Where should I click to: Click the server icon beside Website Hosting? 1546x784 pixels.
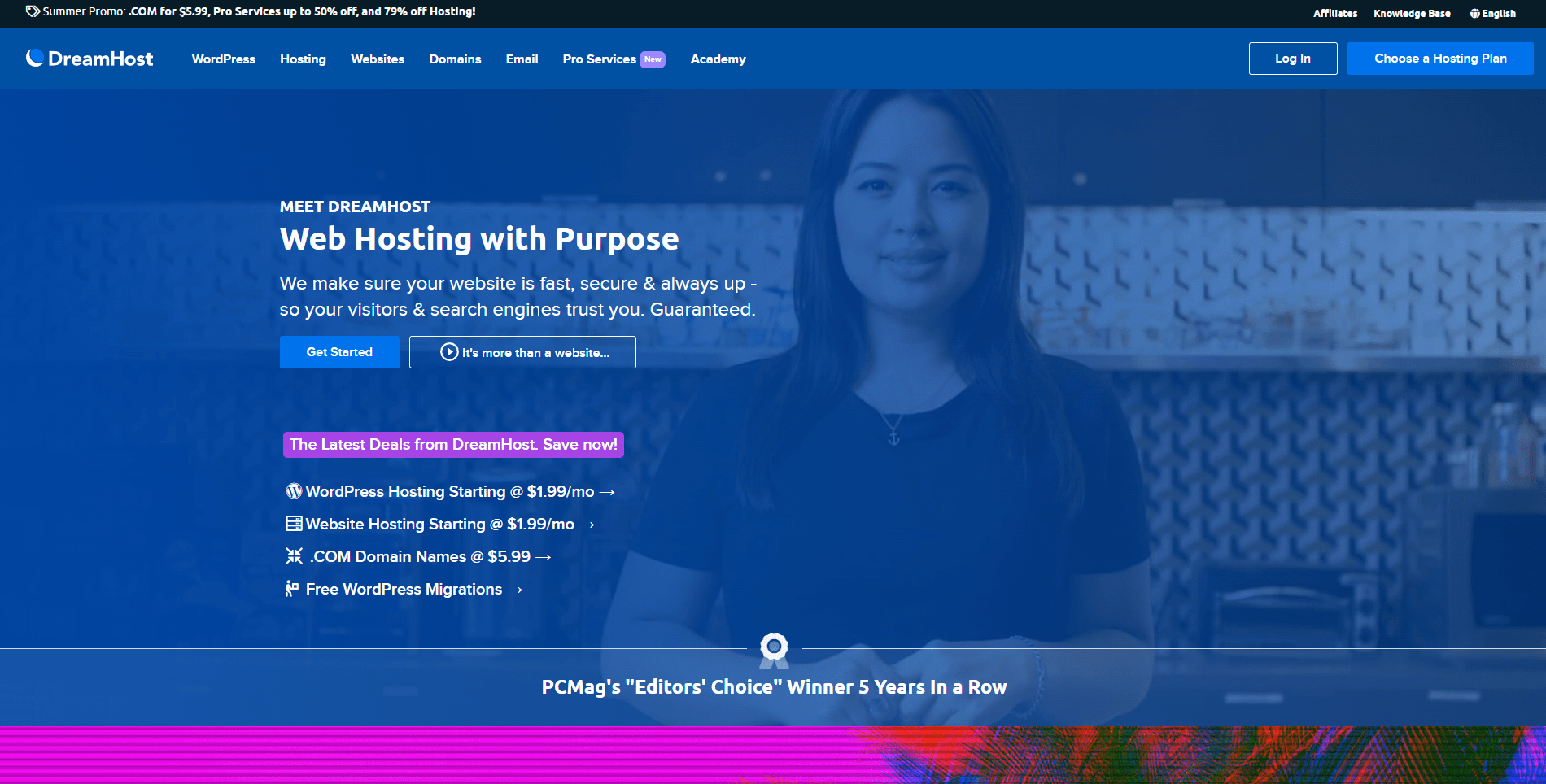coord(294,524)
